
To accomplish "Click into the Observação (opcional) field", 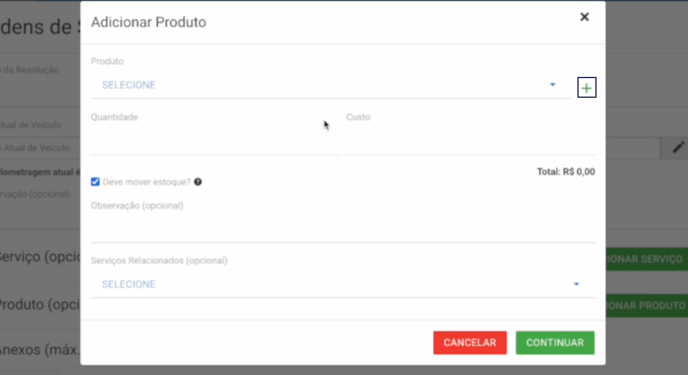I will (343, 229).
